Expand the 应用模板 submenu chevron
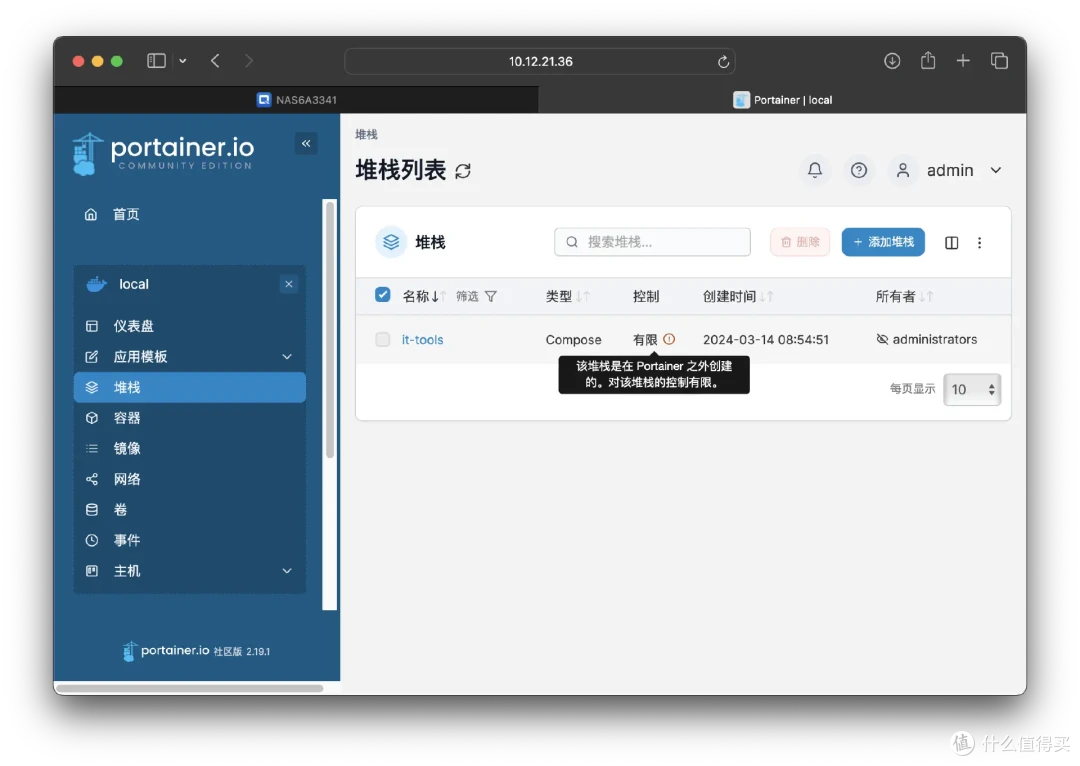The height and width of the screenshot is (766, 1080). (287, 357)
